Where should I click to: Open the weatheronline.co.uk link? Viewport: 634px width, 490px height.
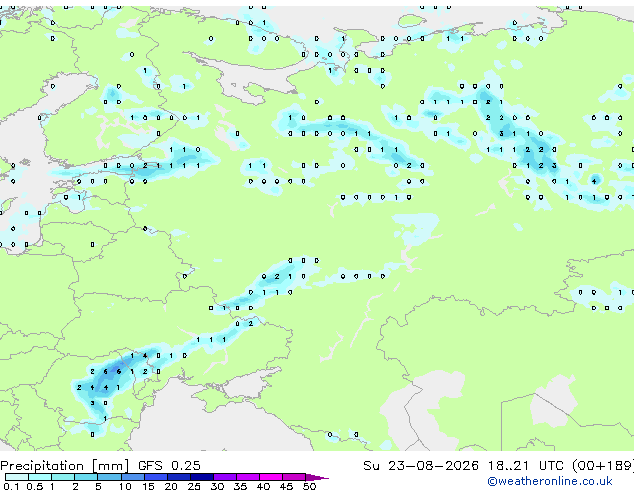pos(549,481)
